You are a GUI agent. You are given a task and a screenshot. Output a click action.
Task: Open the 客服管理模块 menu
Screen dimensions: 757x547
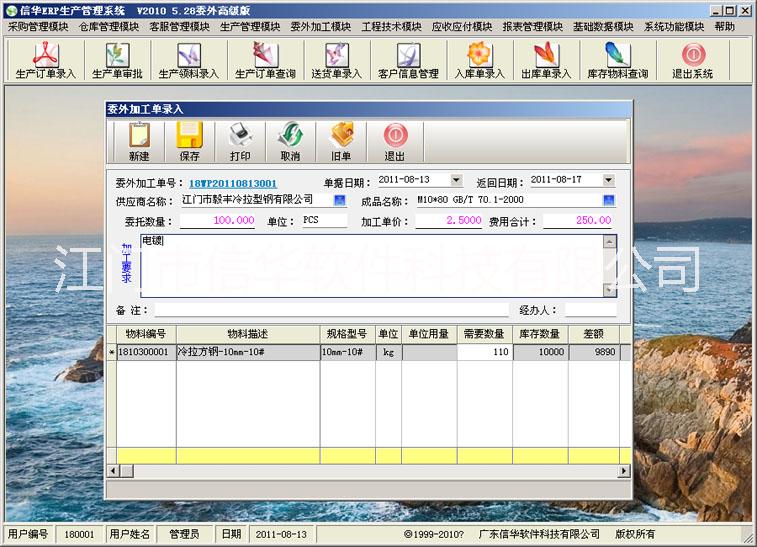click(x=179, y=27)
